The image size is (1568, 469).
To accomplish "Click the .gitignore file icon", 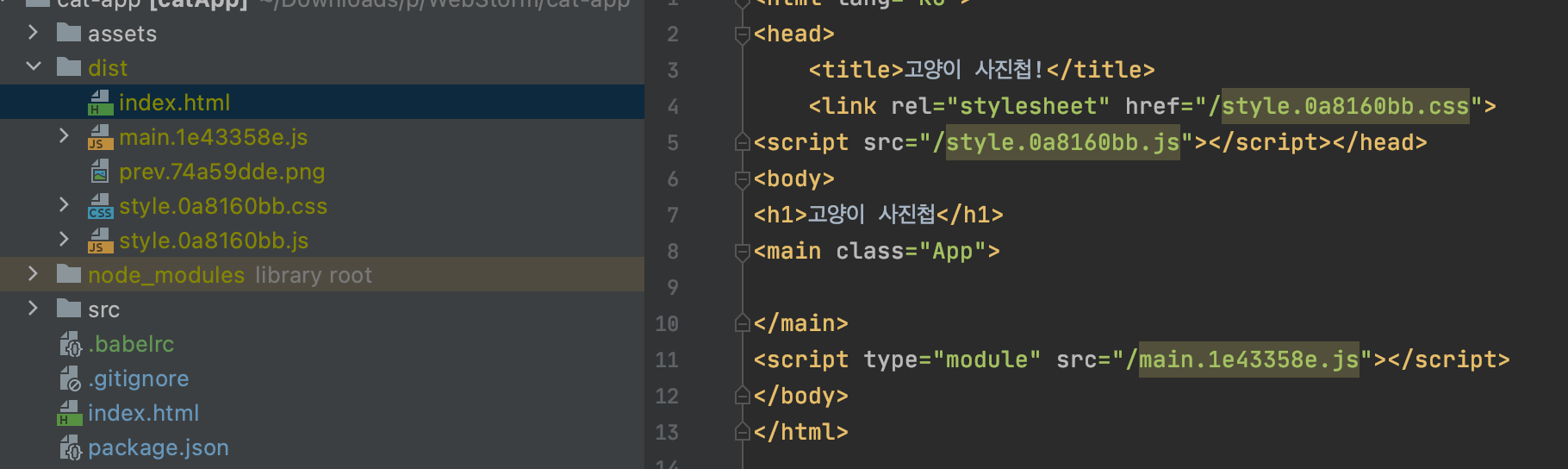I will (71, 378).
